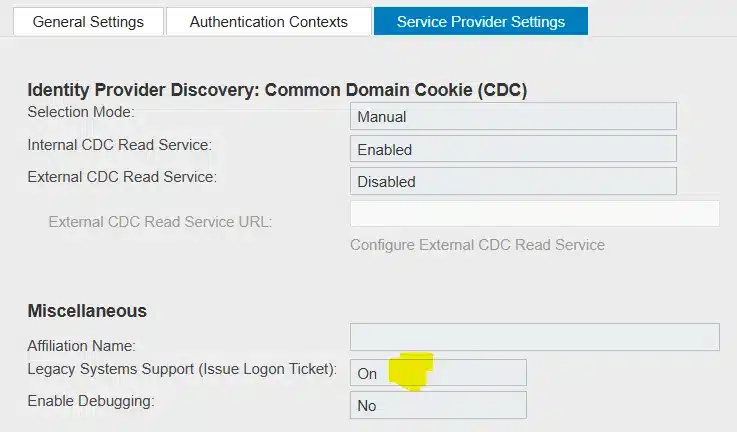Click the Legacy Systems Support label text

tap(181, 369)
